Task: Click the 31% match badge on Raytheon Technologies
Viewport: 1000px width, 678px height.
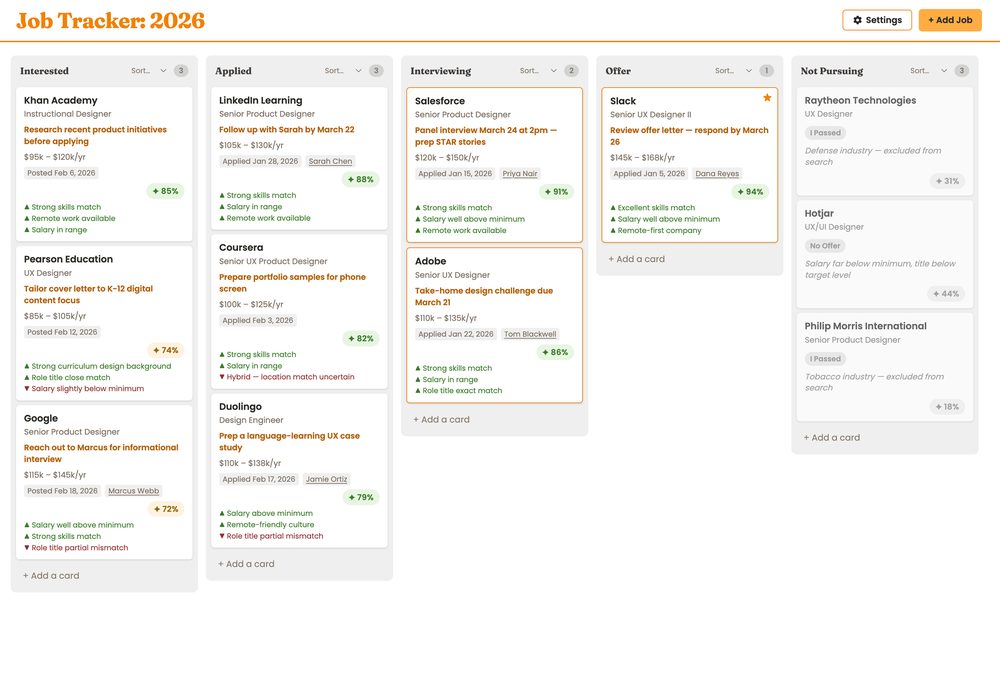Action: point(947,181)
